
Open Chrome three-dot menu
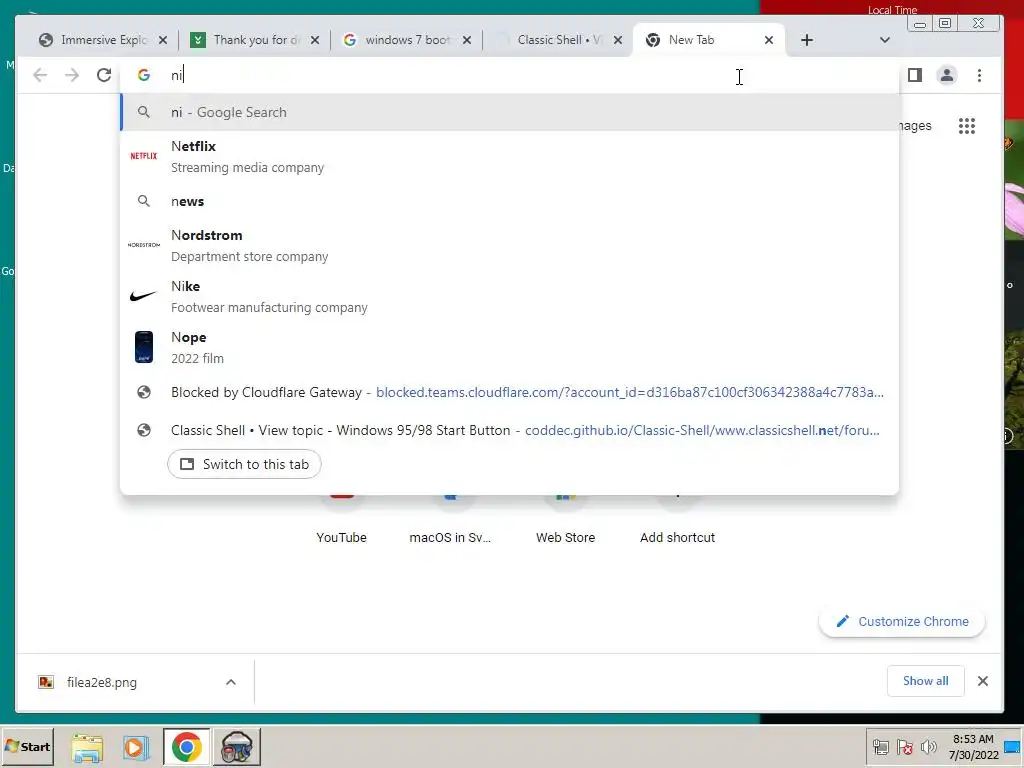point(979,75)
